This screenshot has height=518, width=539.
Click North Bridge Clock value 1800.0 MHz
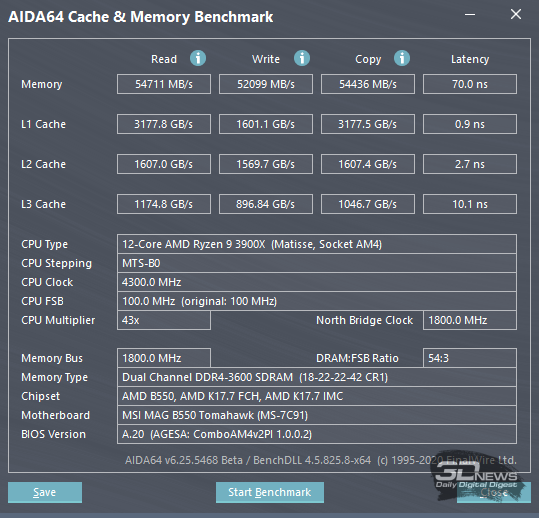470,320
